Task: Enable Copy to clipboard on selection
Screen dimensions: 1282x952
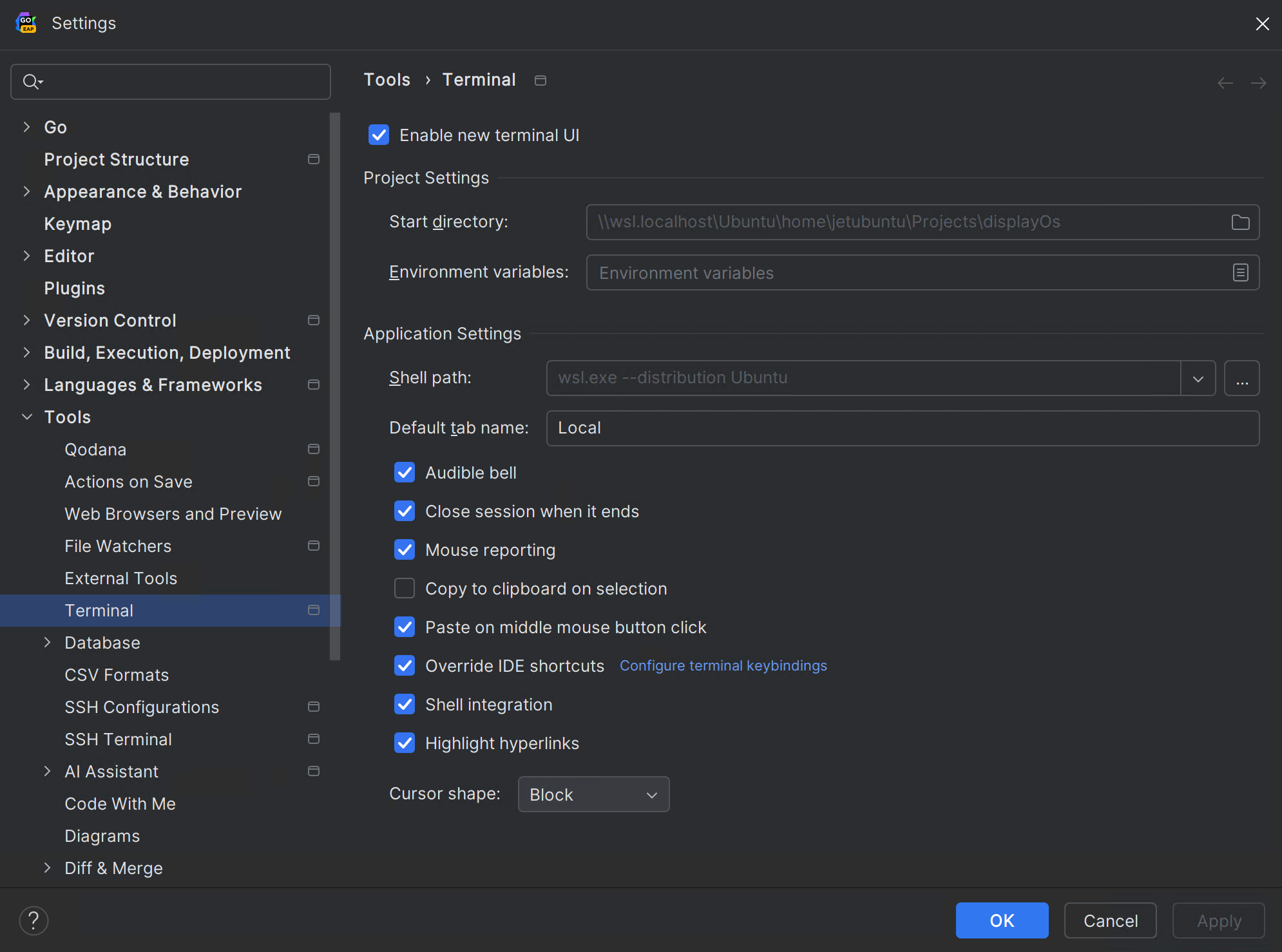Action: pyautogui.click(x=405, y=588)
